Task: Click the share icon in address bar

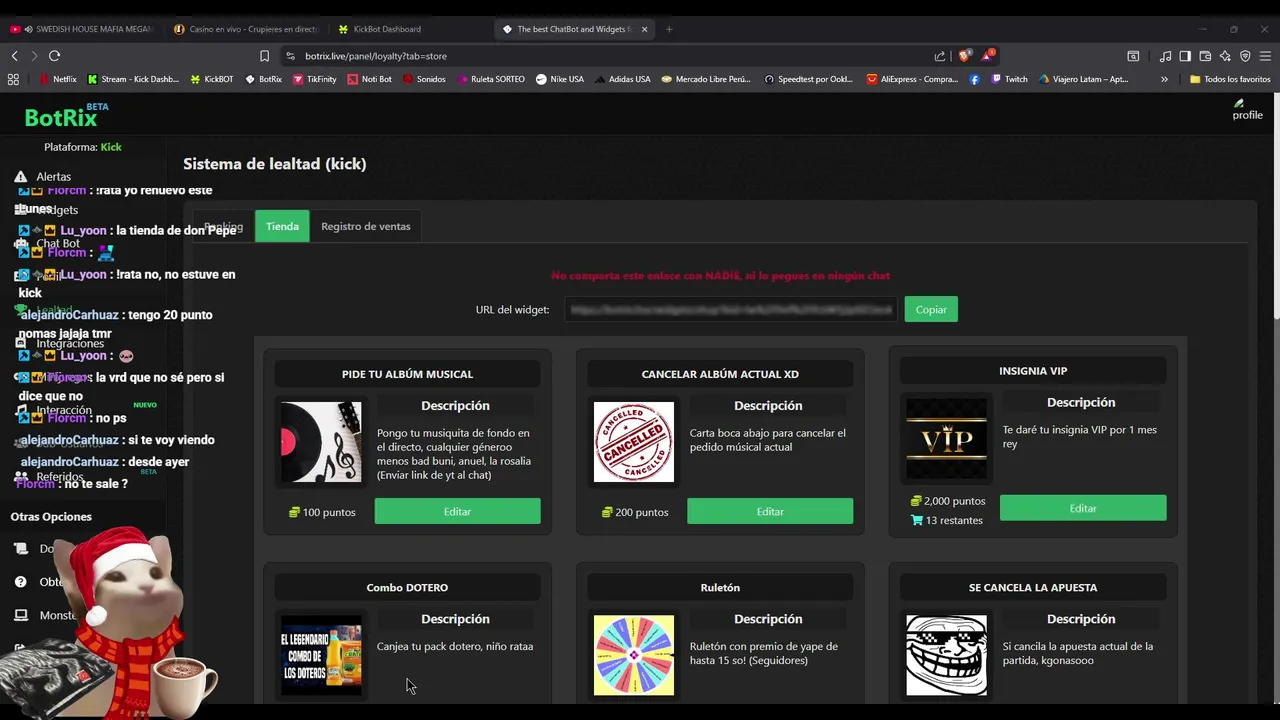Action: click(940, 56)
